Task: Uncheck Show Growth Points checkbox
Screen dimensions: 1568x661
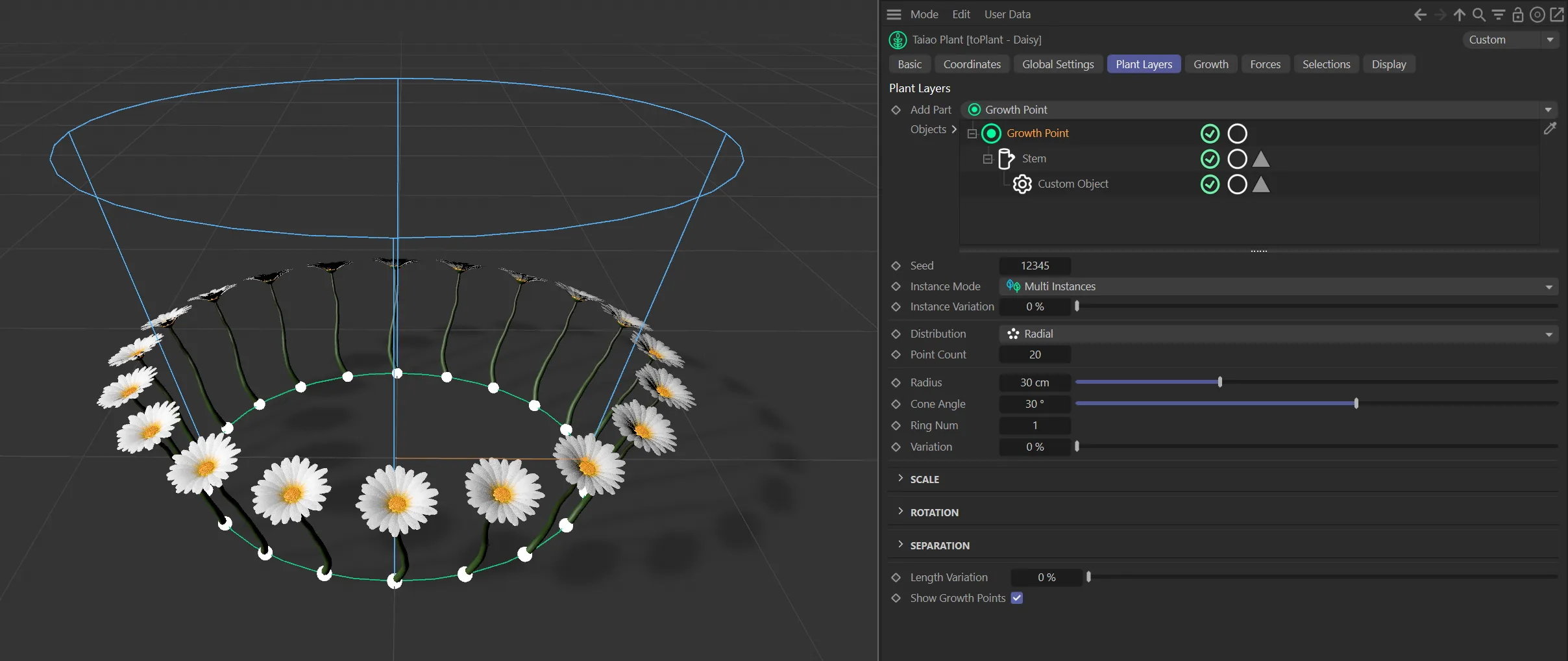Action: [x=1016, y=598]
